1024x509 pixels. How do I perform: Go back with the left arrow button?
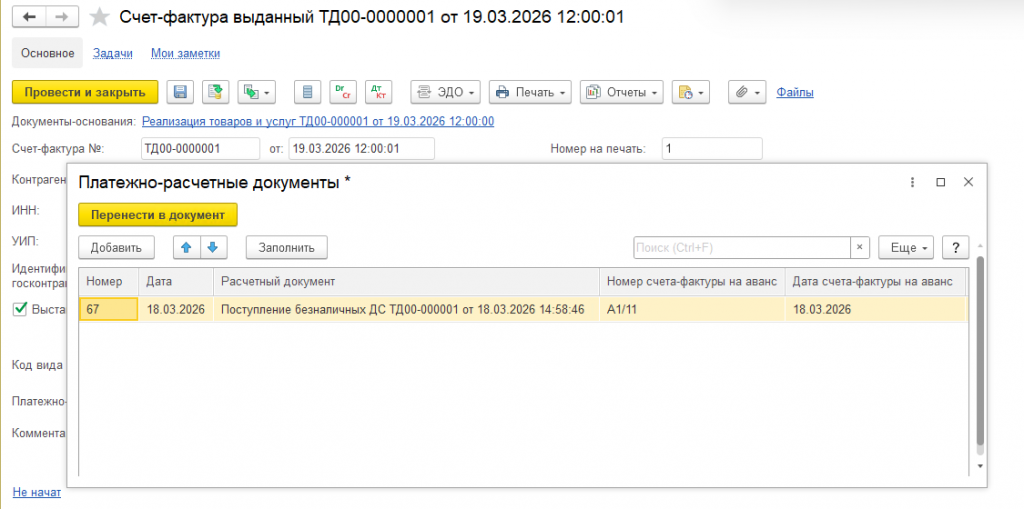tap(29, 17)
